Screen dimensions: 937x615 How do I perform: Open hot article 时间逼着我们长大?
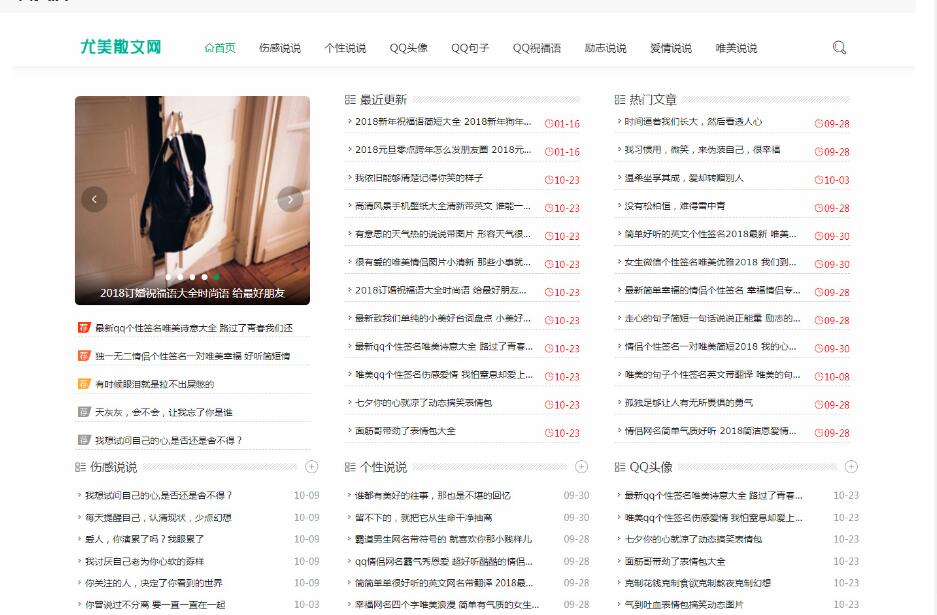(693, 122)
